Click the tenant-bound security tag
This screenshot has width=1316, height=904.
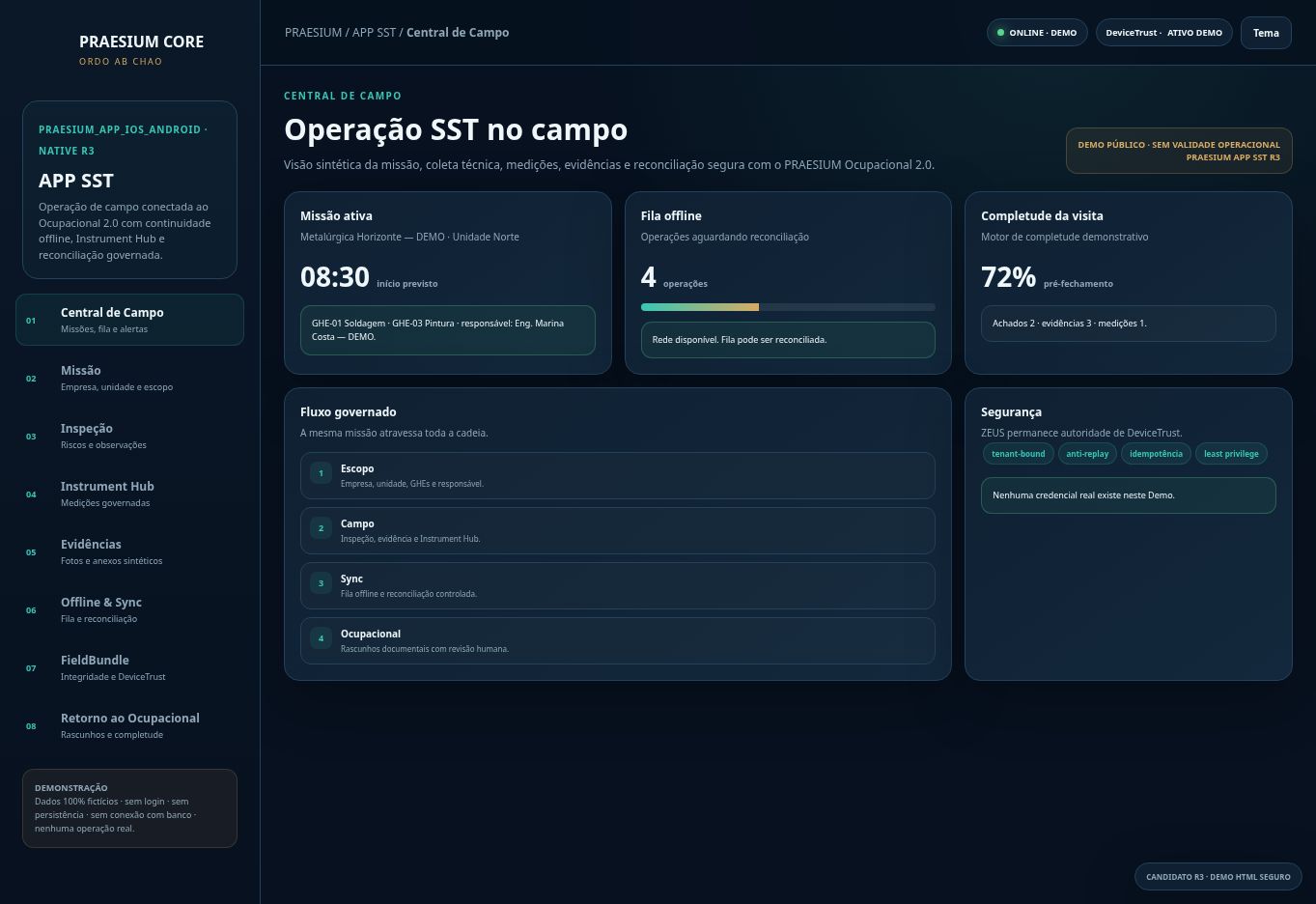tap(1018, 454)
